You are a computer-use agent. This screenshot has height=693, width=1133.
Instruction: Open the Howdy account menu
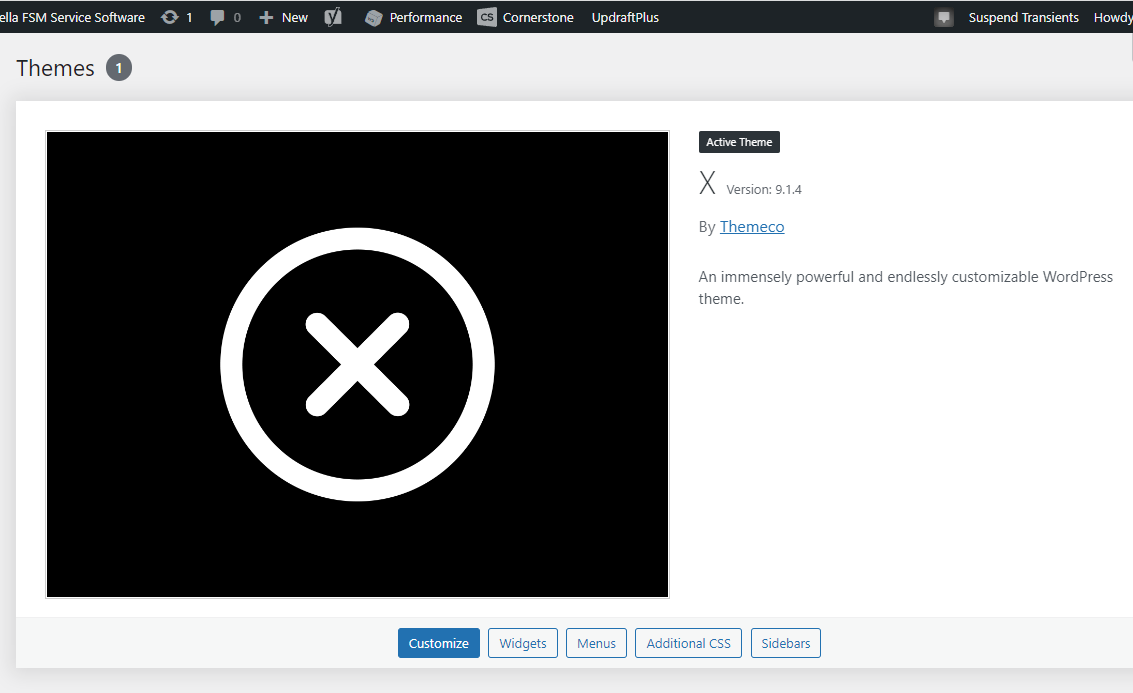(x=1113, y=17)
